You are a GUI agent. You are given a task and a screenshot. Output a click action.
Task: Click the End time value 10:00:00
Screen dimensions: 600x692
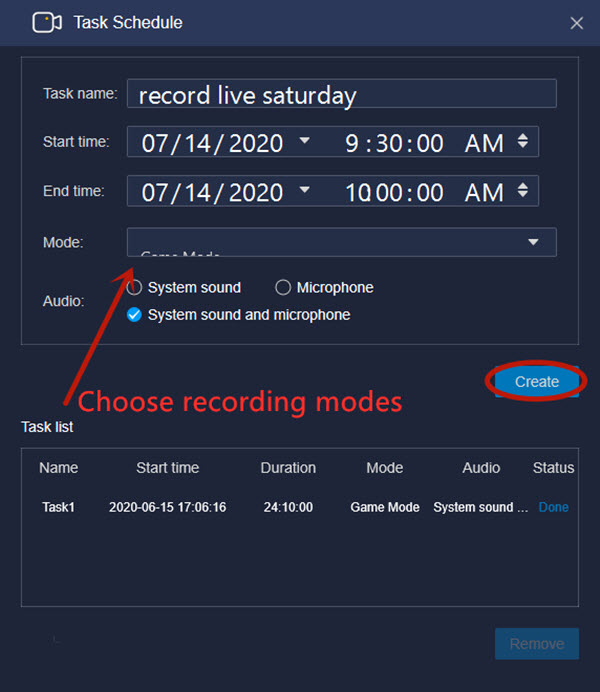pyautogui.click(x=394, y=193)
